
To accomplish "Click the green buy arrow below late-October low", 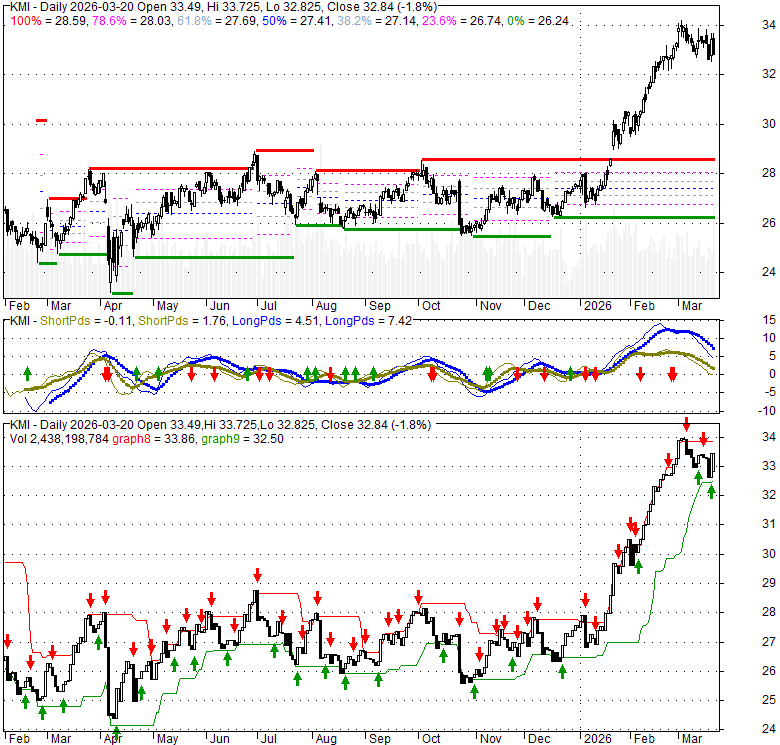I will (x=474, y=692).
